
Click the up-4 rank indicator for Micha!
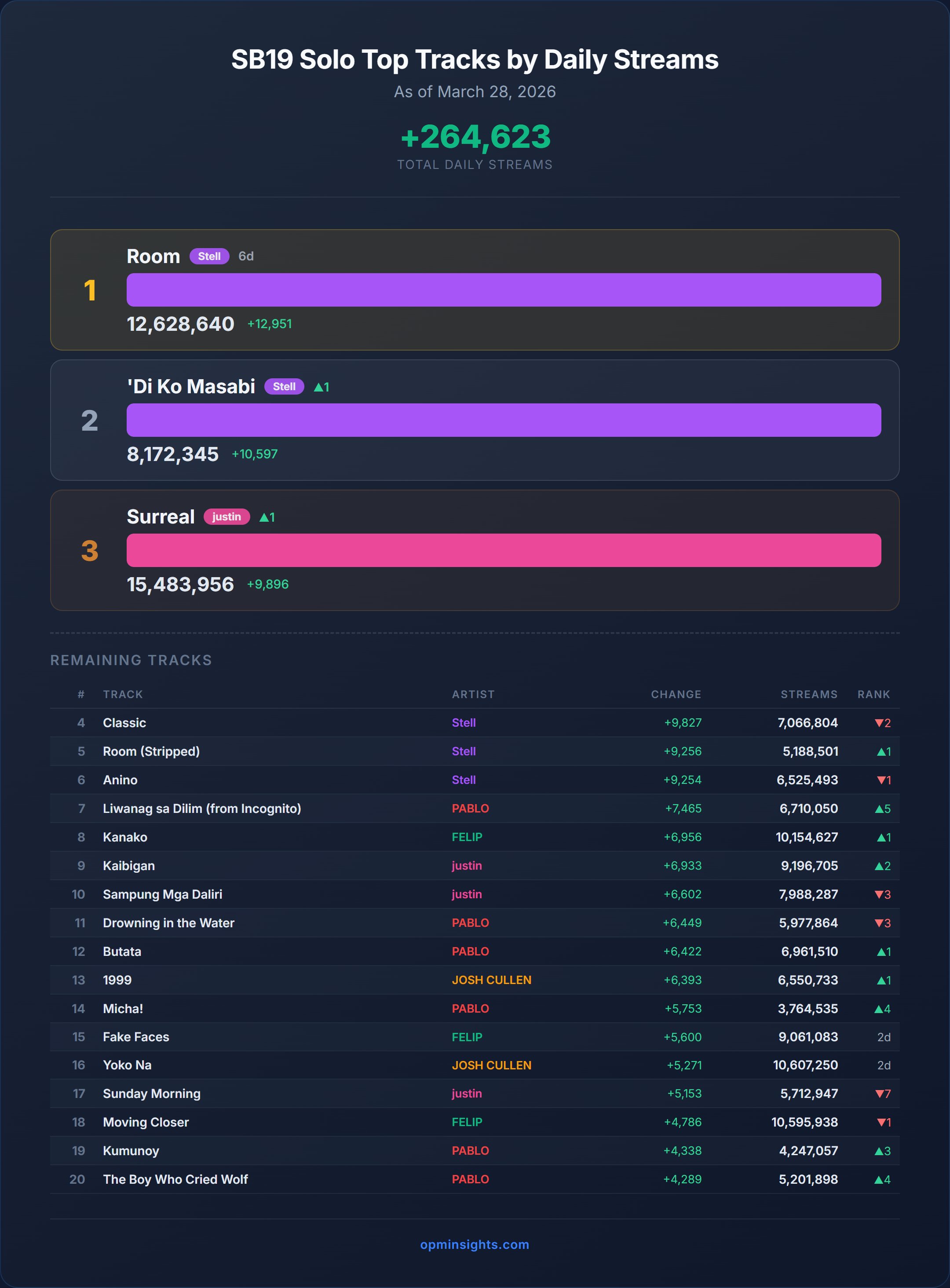click(x=882, y=1009)
